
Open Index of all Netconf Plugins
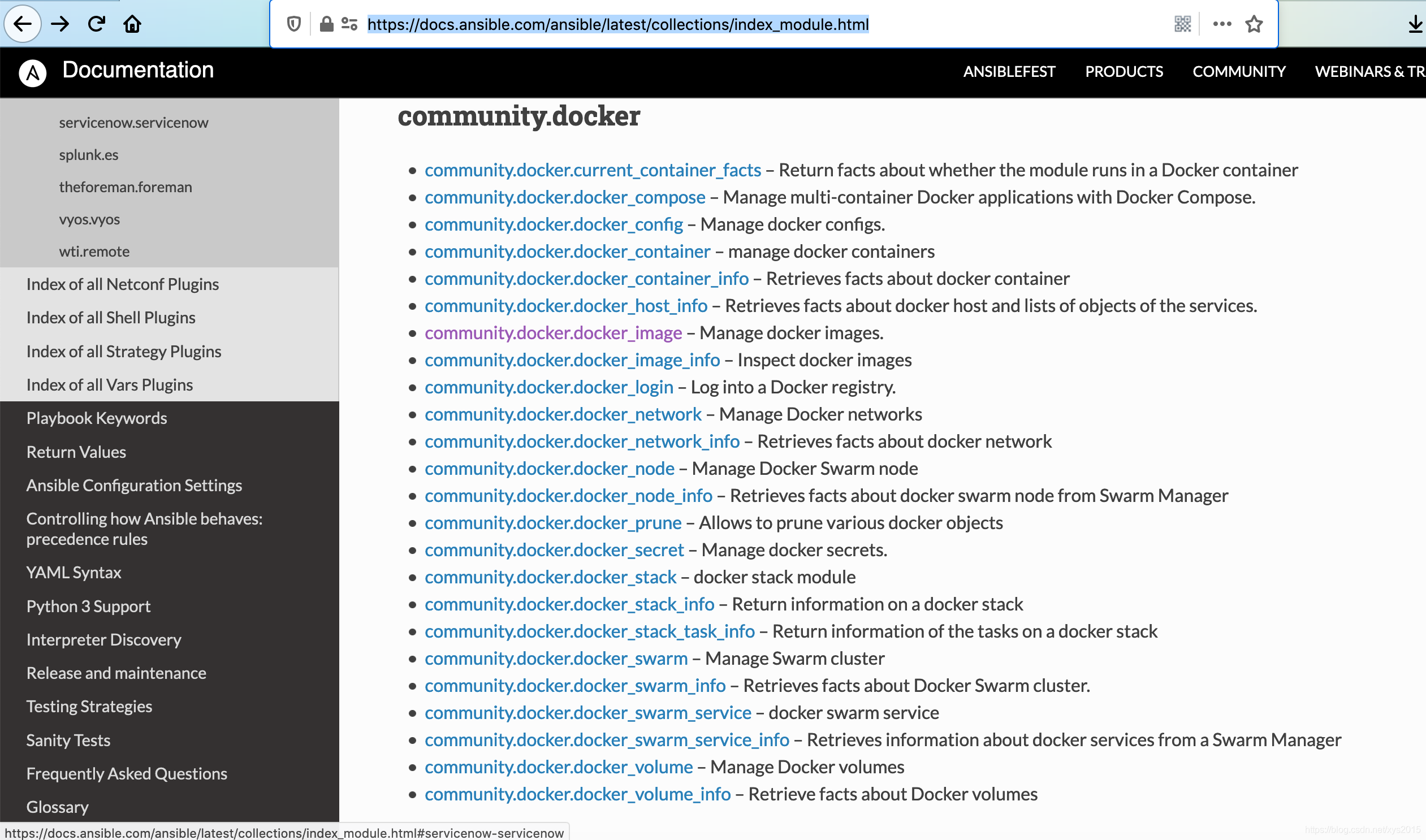[x=123, y=284]
